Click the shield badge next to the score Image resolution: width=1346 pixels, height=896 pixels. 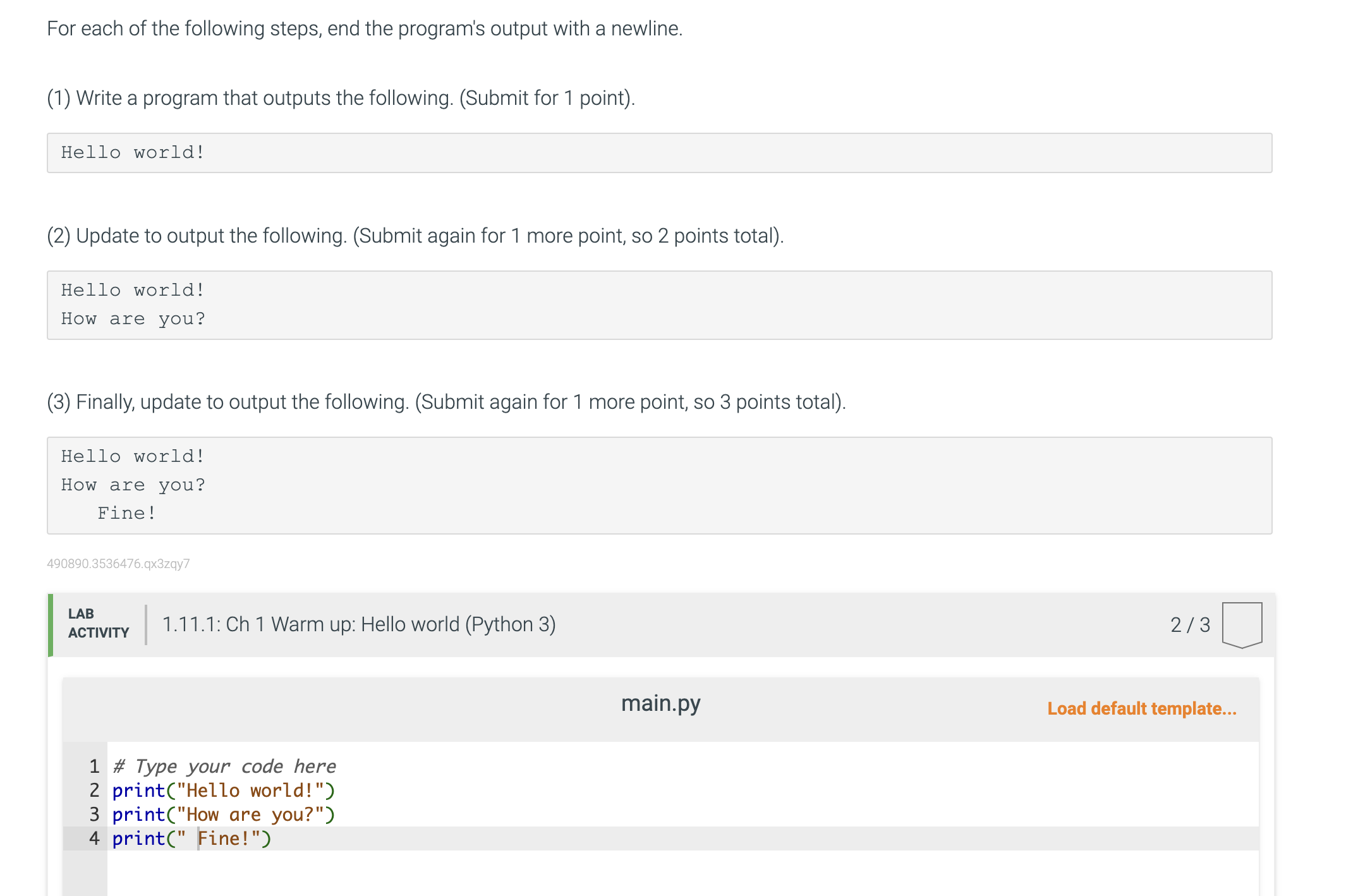tap(1240, 624)
